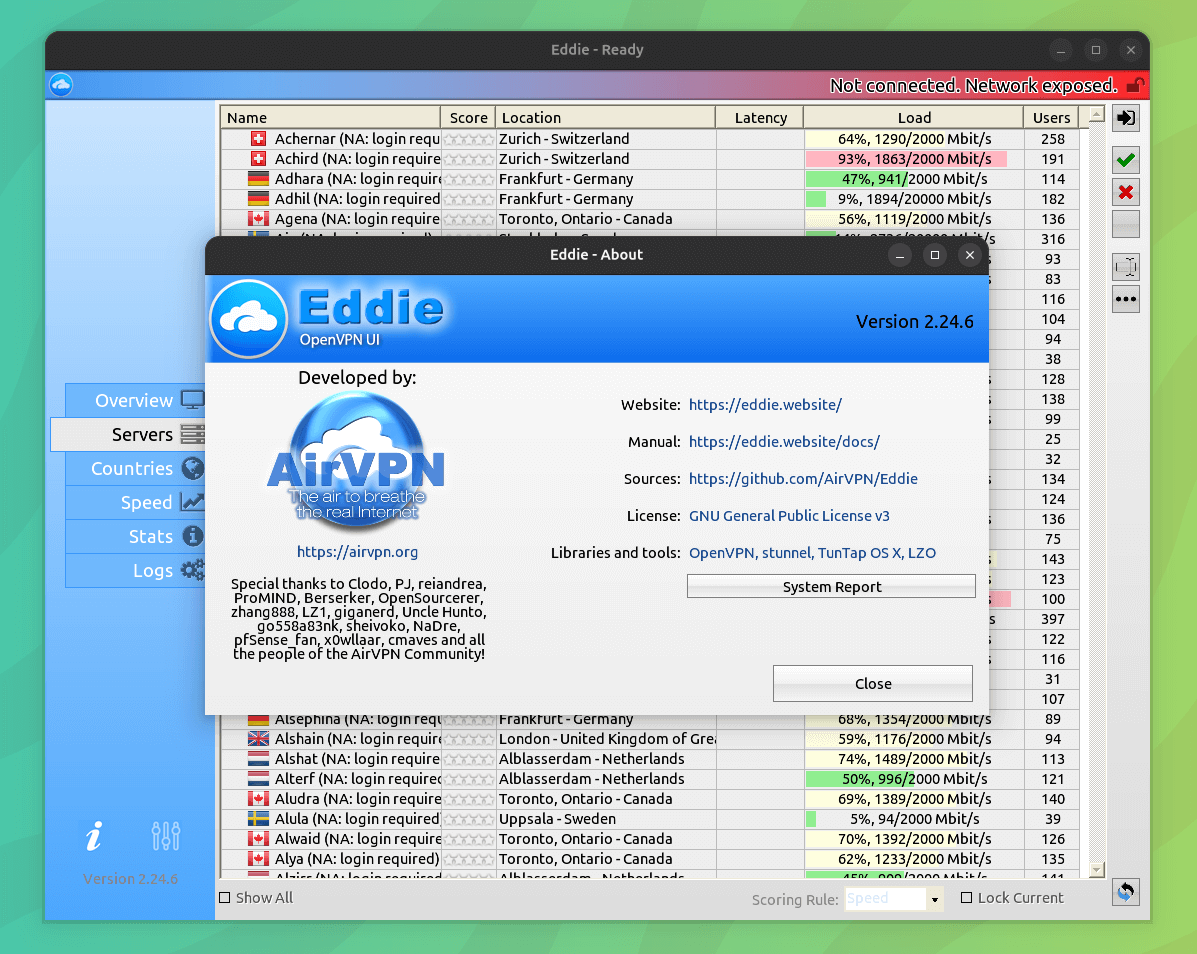Click Adhara load bar 47% cell
This screenshot has height=954, width=1197.
pos(914,179)
